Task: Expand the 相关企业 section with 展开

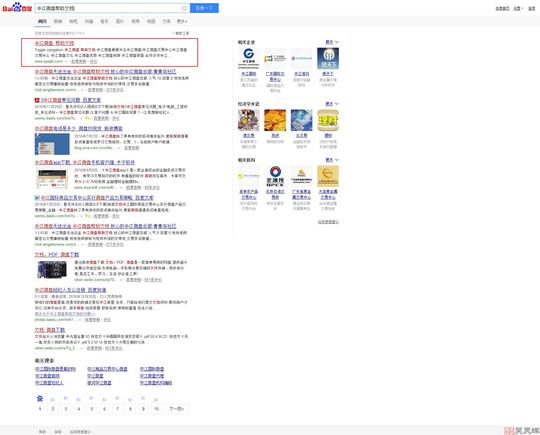Action: click(x=332, y=42)
